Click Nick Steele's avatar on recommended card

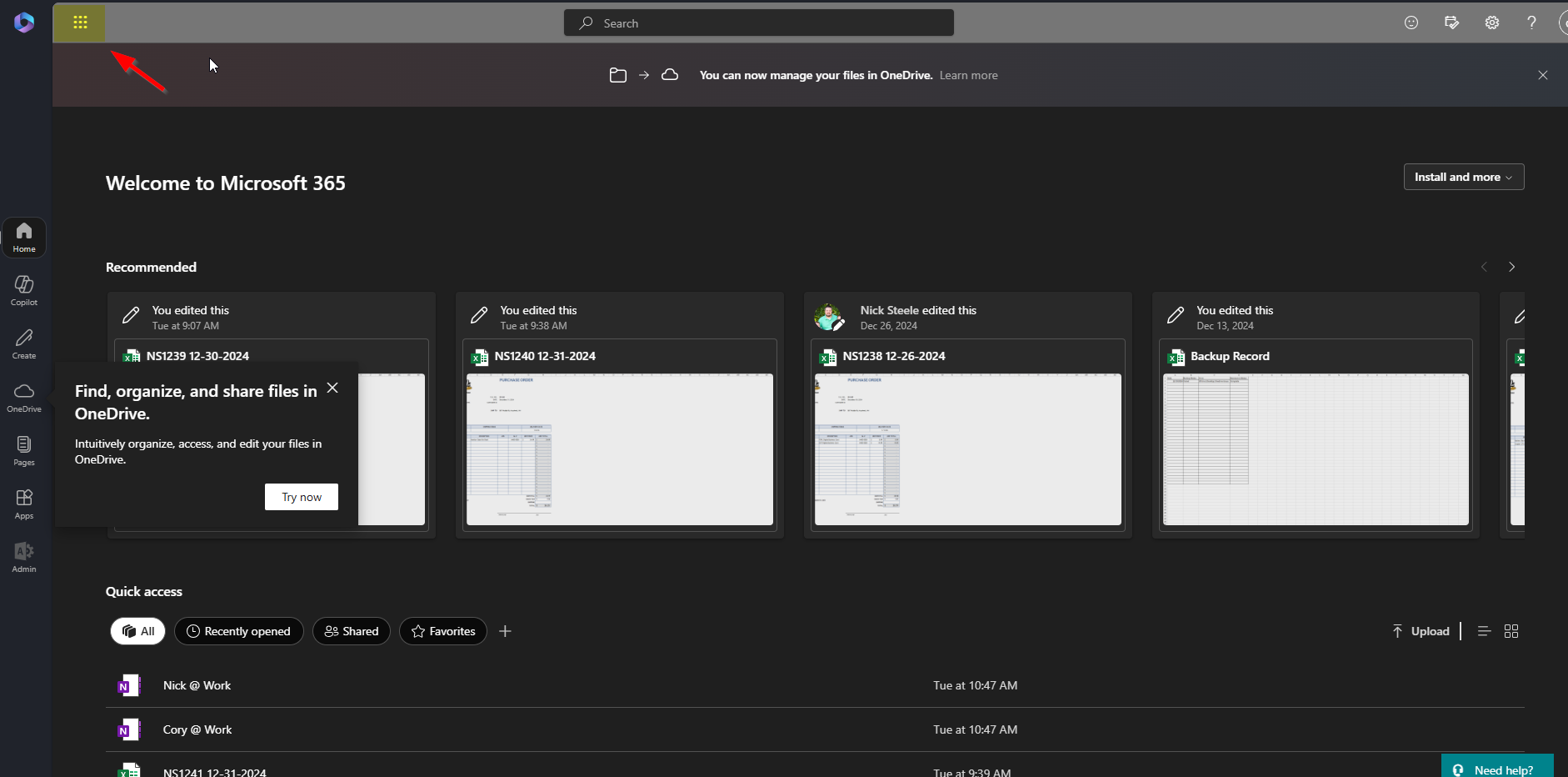point(829,317)
